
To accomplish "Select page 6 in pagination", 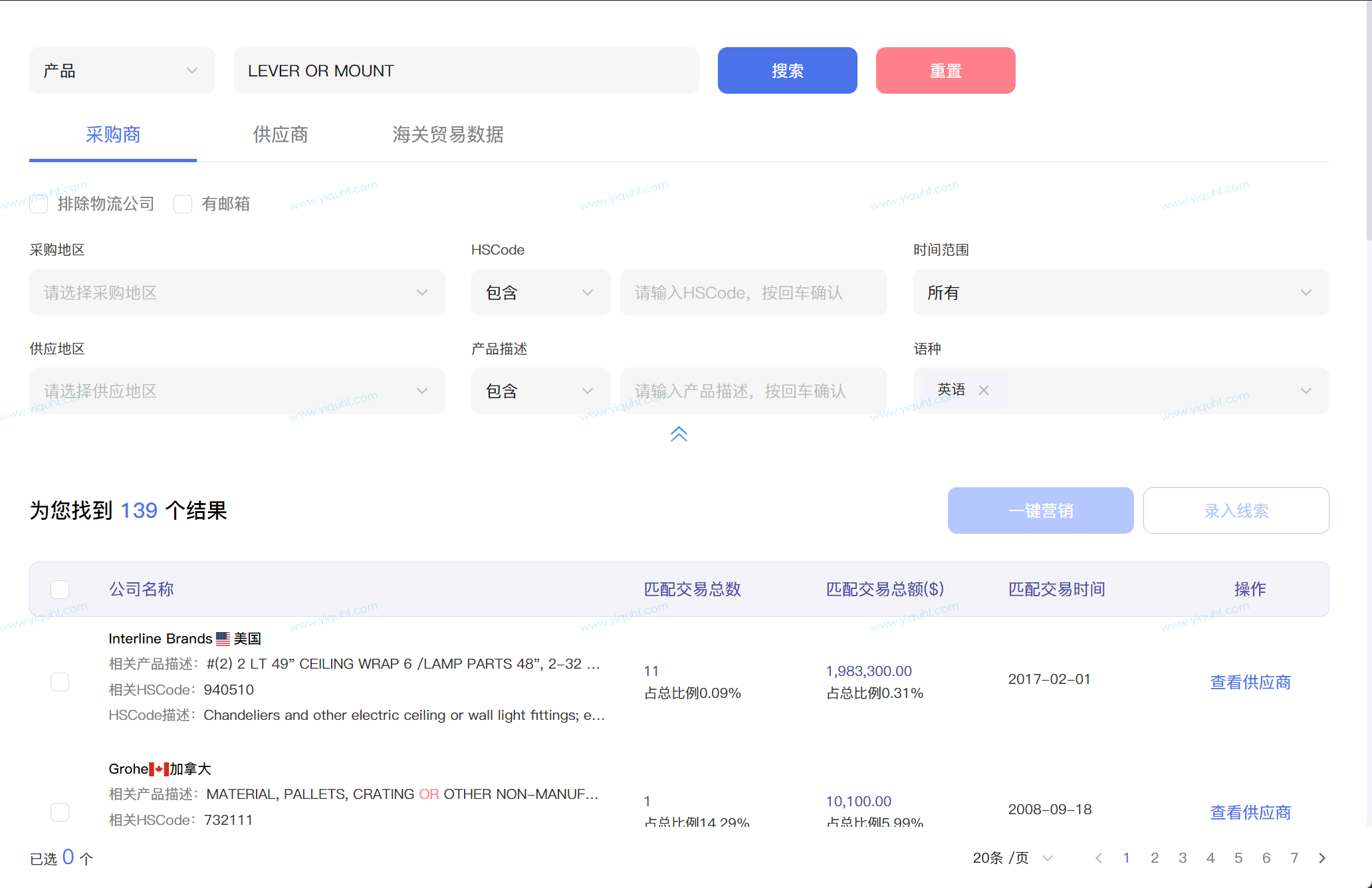I will 1266,858.
